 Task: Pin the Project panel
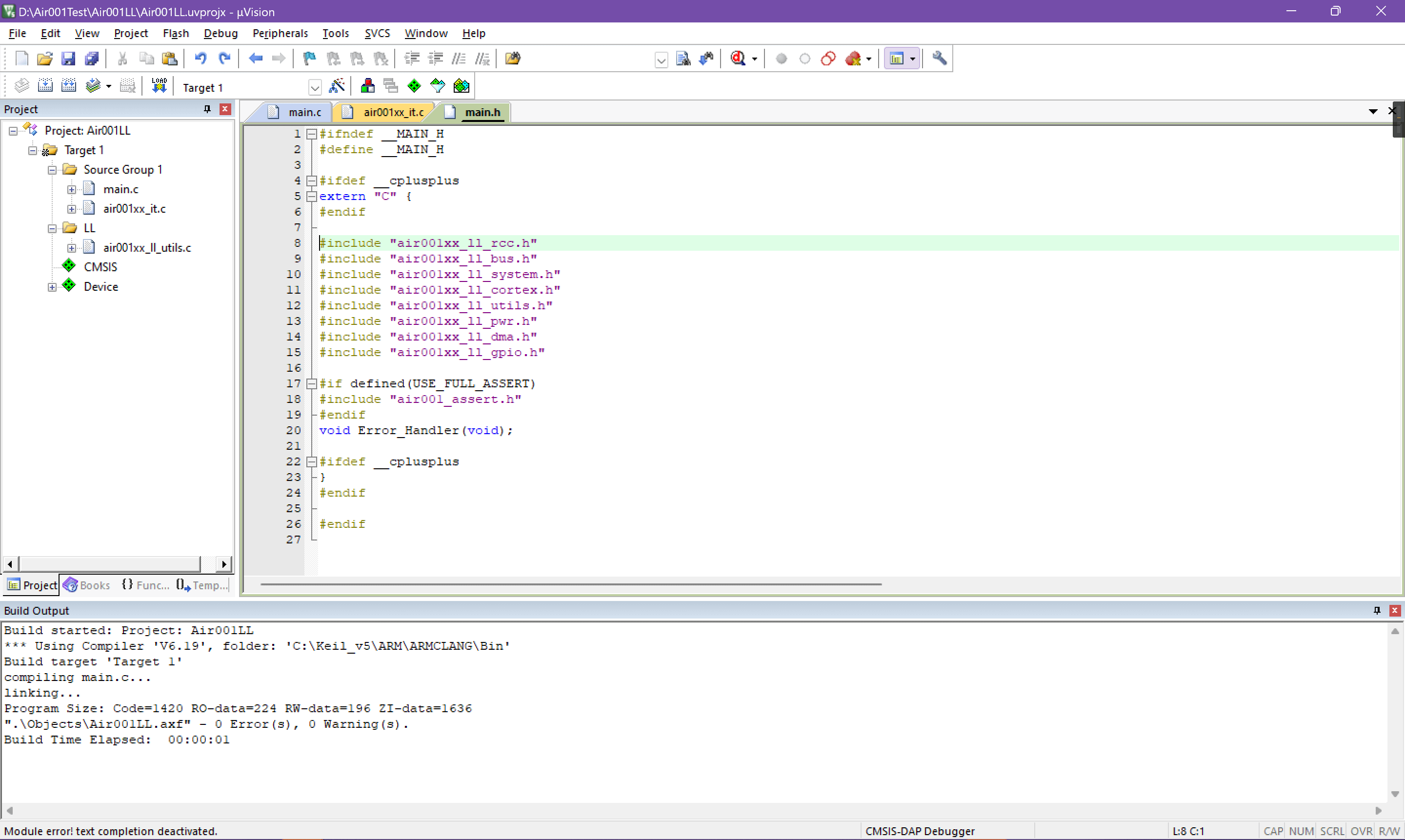pos(207,109)
